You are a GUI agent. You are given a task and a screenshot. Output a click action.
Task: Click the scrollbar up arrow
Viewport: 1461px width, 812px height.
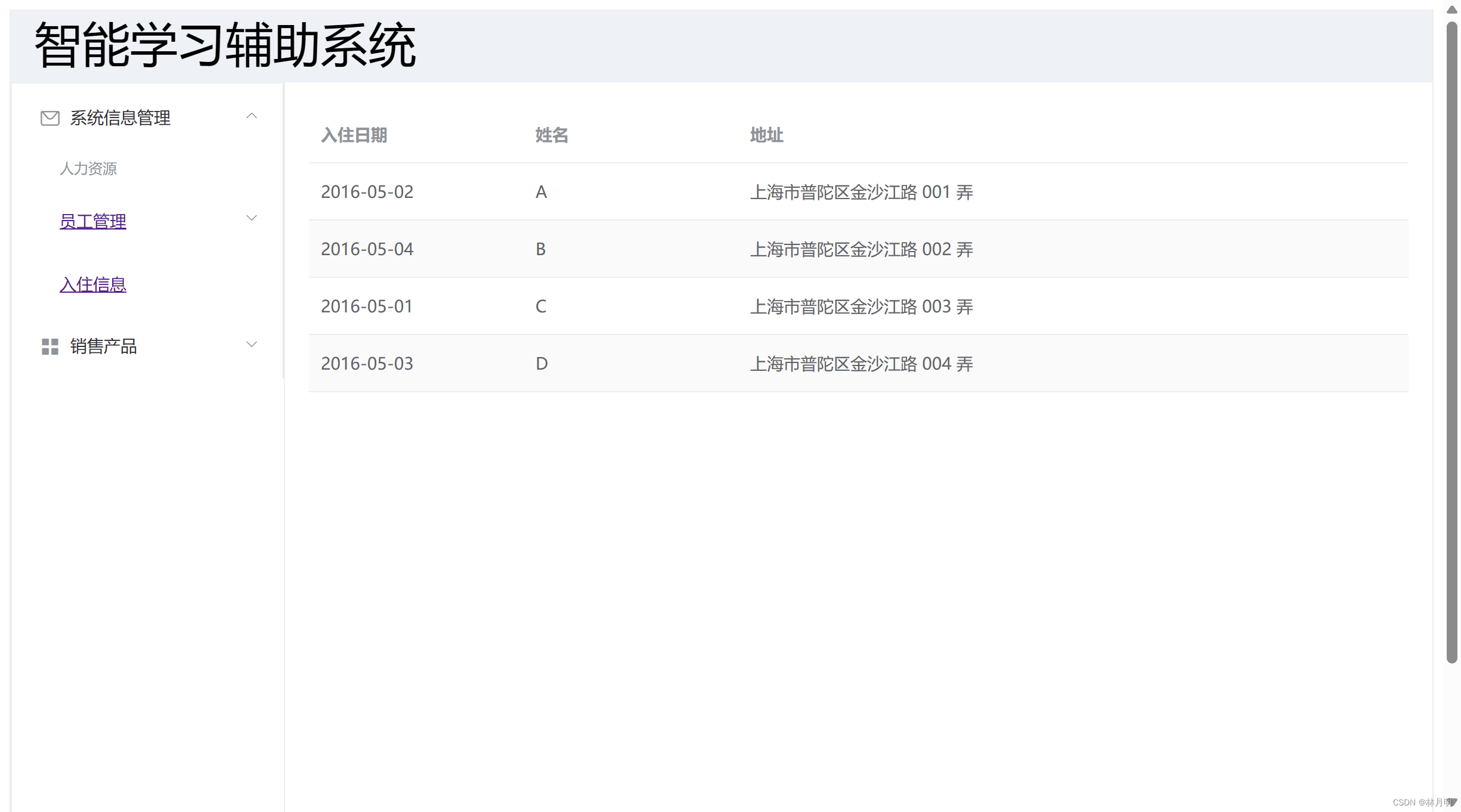click(x=1451, y=10)
